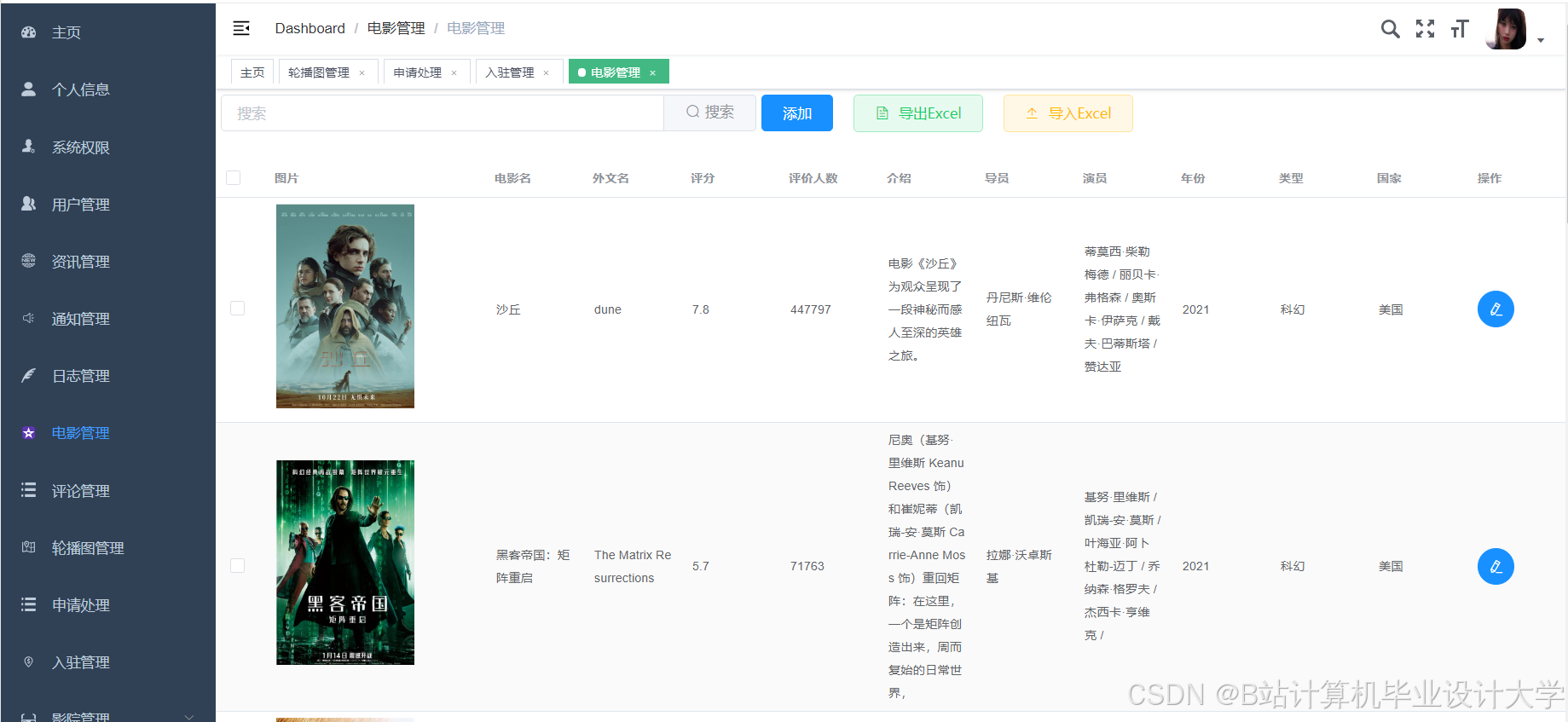Screen dimensions: 1568x722
Task: Click the 资讯管理 news icon
Action: 28,261
